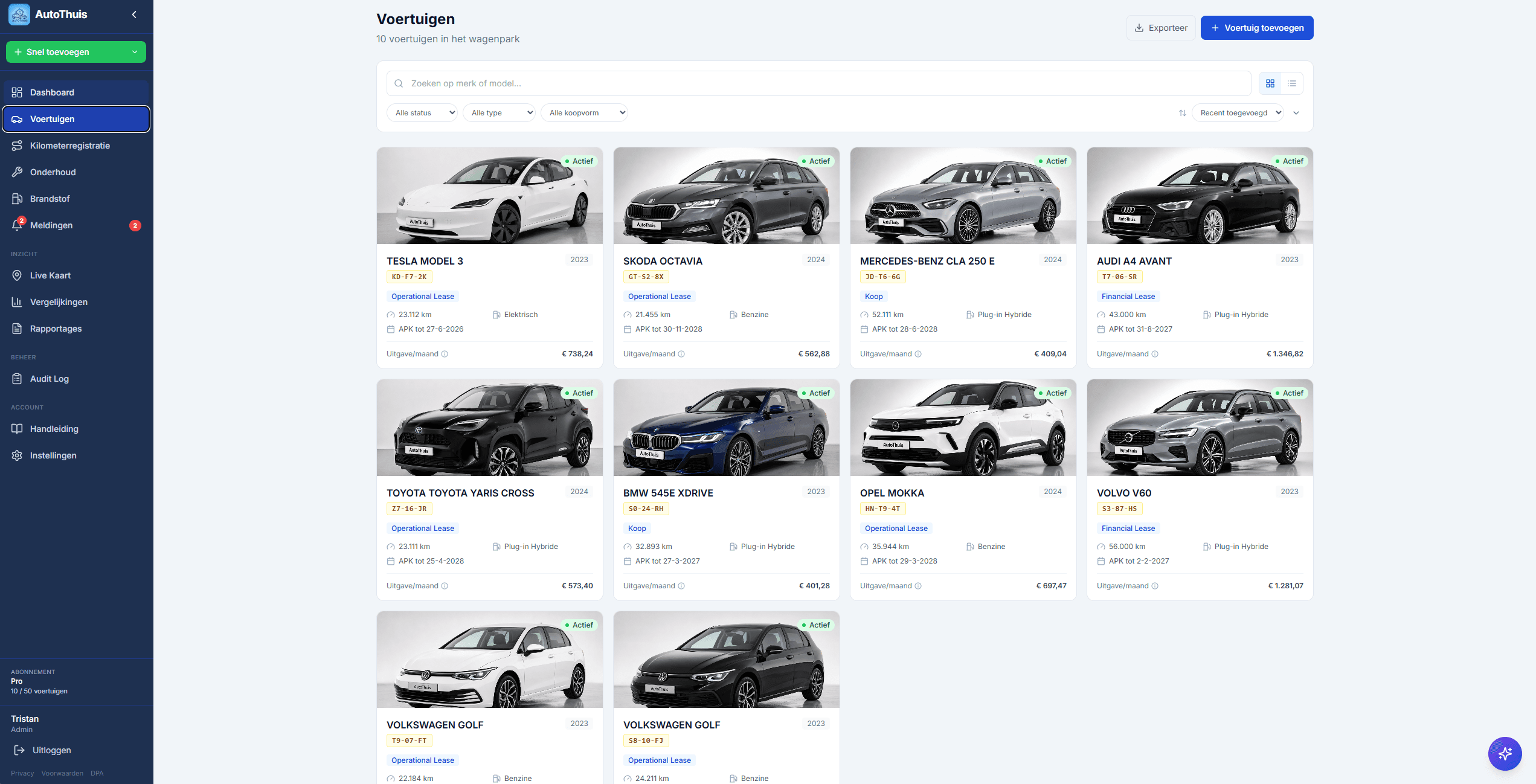Click the red Meldingen count badge
1536x784 pixels.
[x=135, y=225]
